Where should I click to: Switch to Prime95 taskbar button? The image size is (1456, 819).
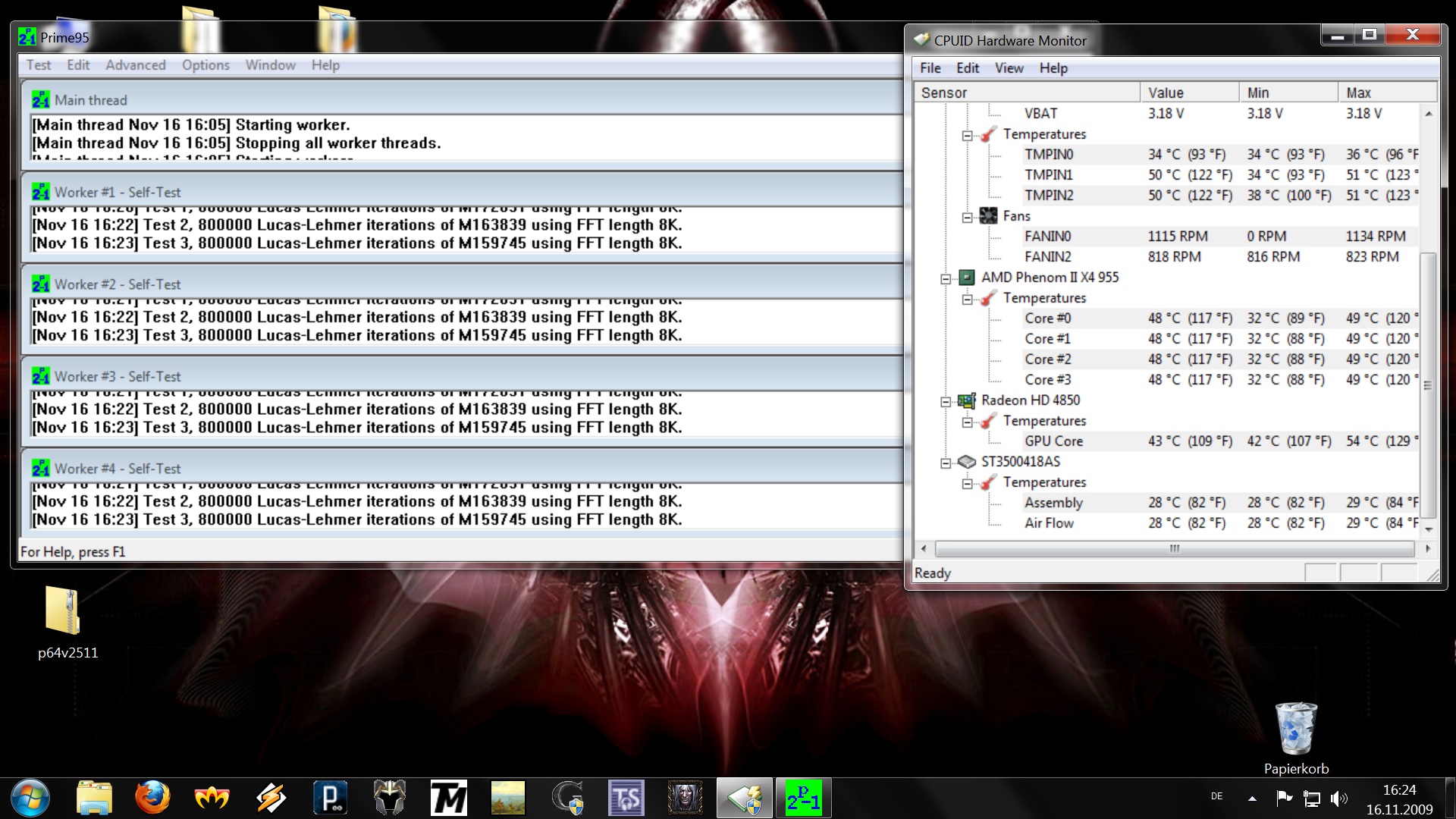click(803, 798)
